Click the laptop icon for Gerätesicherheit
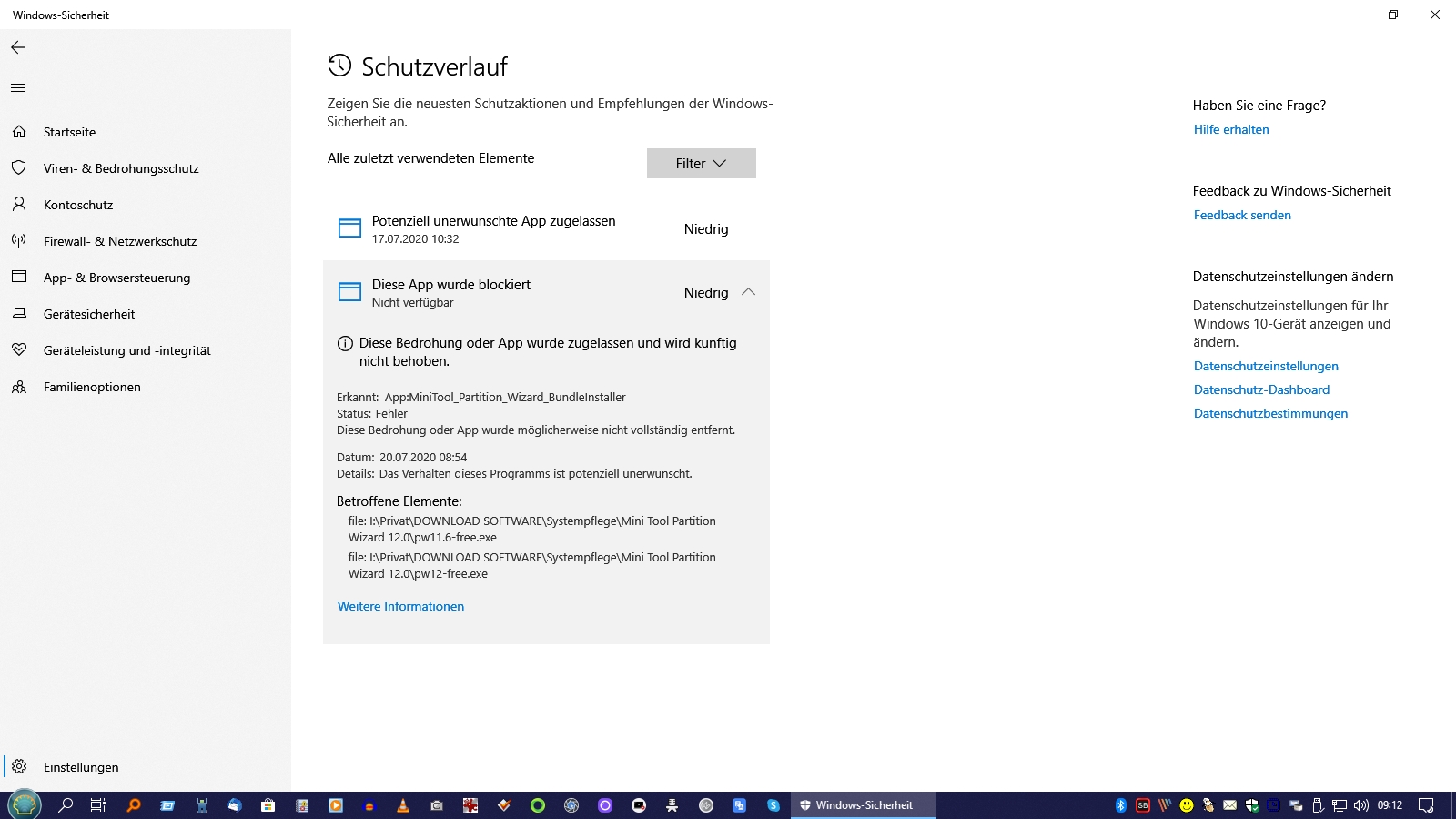 (x=19, y=313)
